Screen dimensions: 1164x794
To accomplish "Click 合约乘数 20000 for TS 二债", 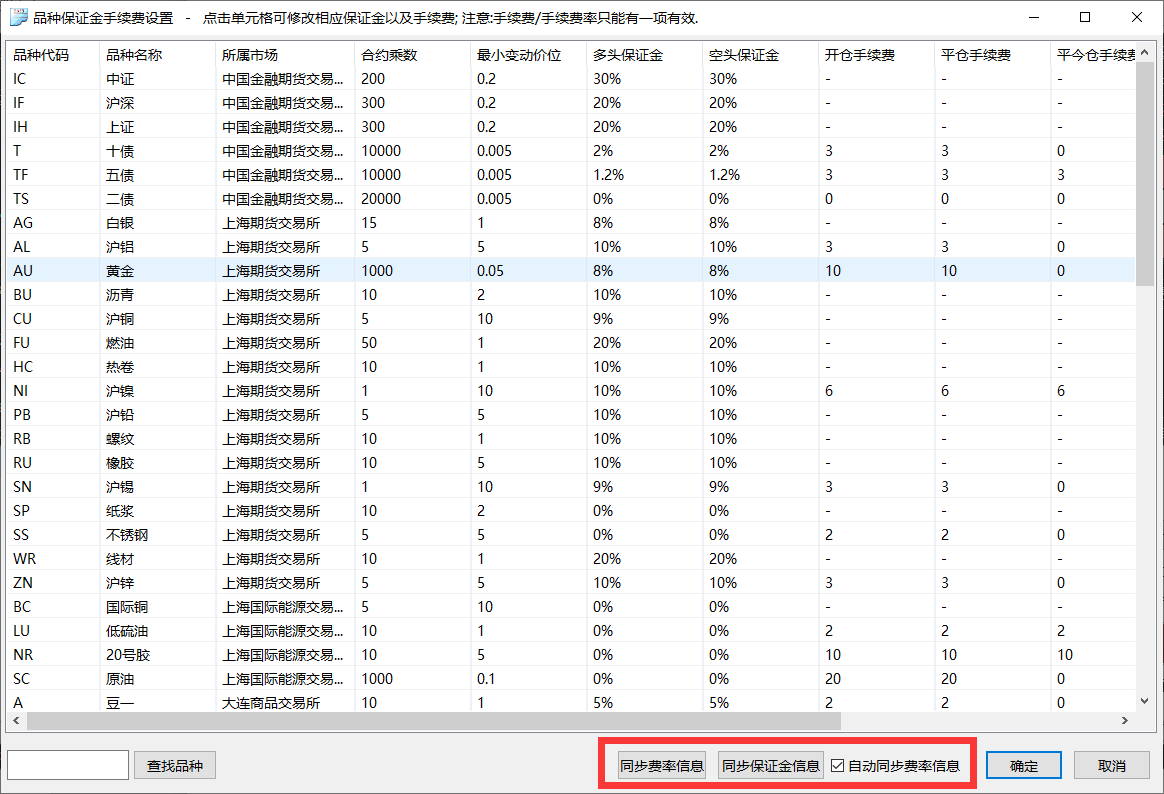I will point(413,199).
